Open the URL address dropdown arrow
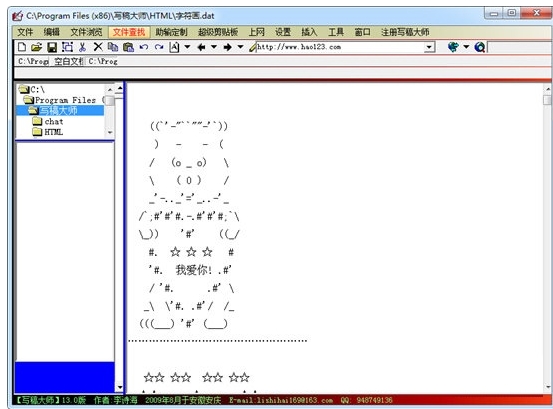This screenshot has height=409, width=553. coord(429,47)
